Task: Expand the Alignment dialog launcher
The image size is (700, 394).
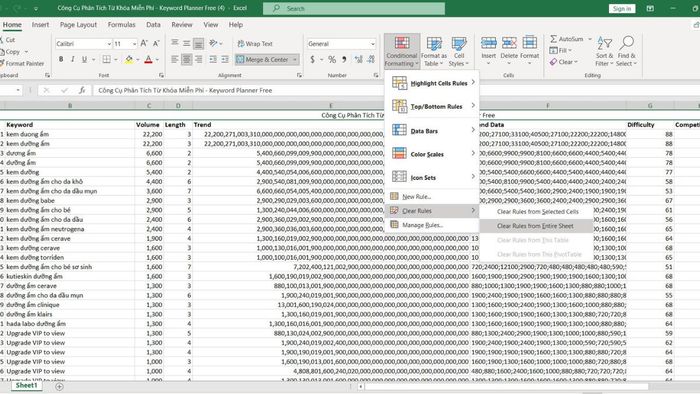Action: [x=299, y=75]
